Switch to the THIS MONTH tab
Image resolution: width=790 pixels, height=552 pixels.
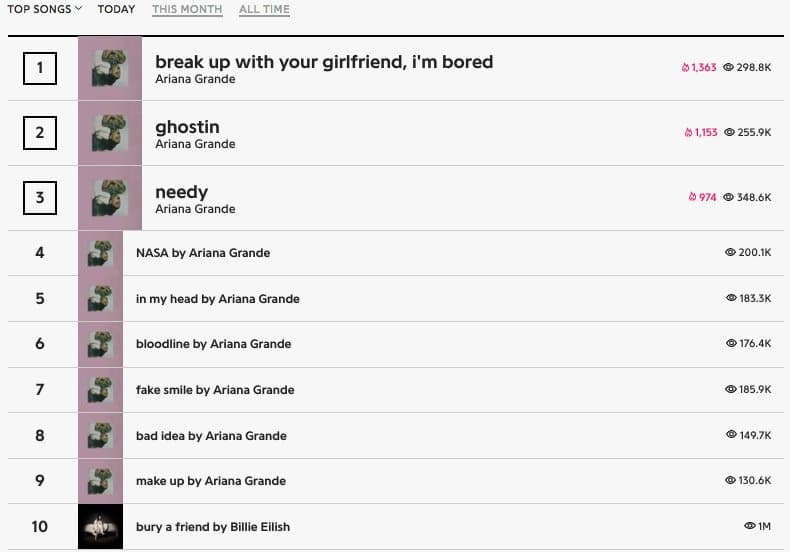click(x=187, y=9)
